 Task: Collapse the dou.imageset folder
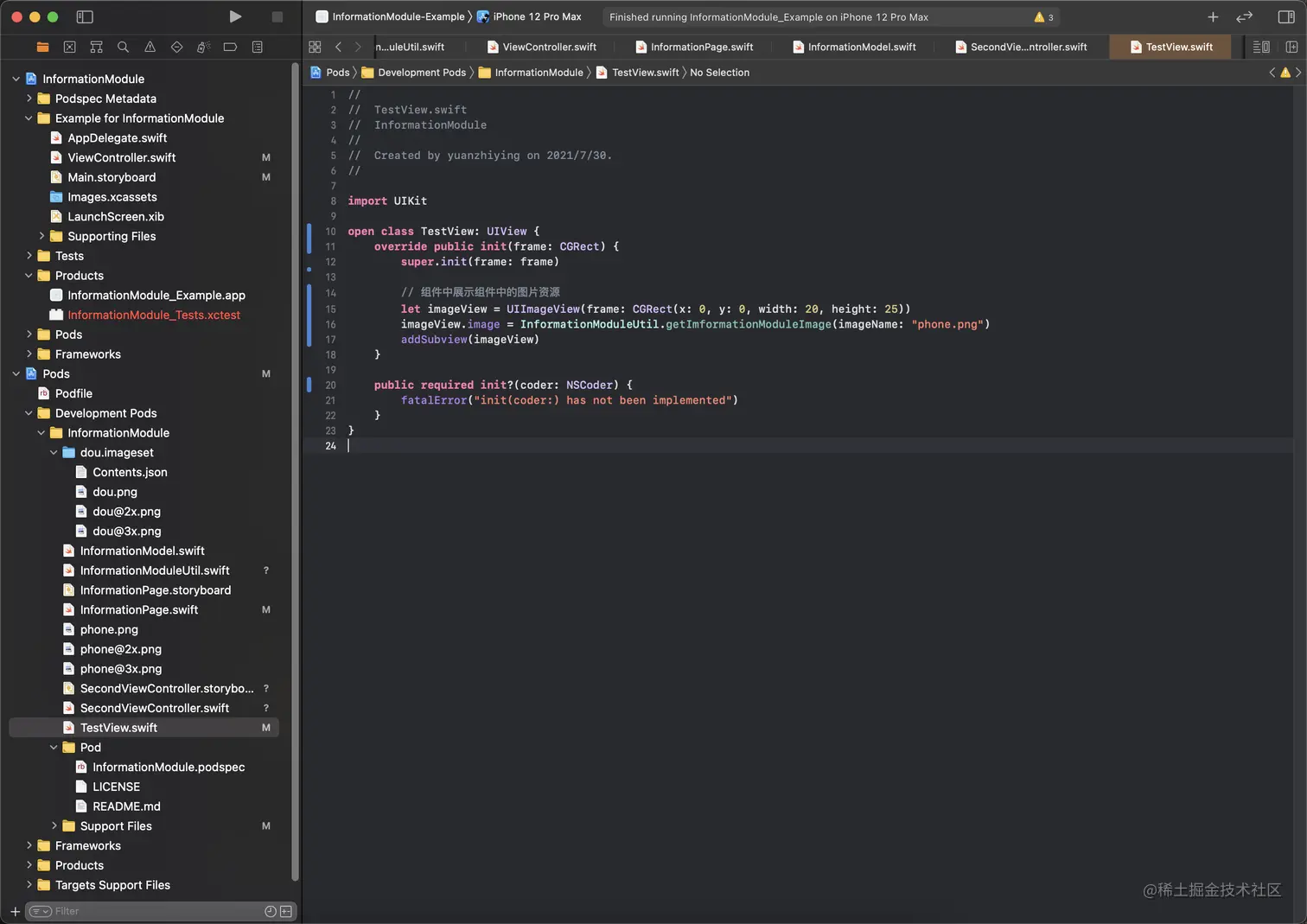pos(54,452)
